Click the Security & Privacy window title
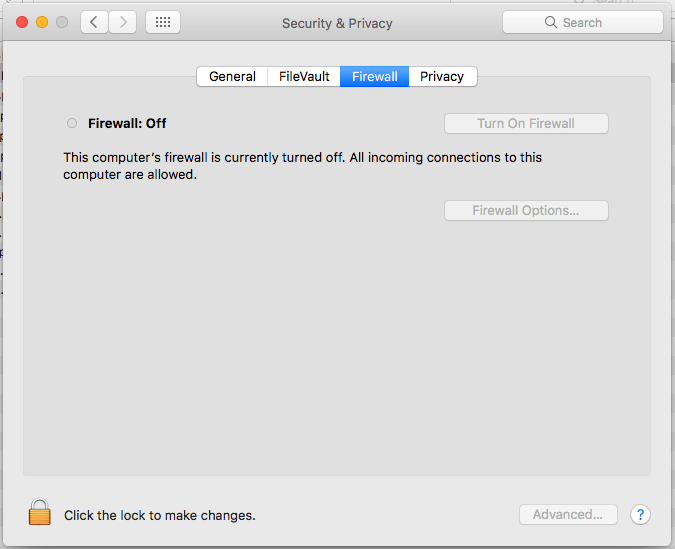The height and width of the screenshot is (549, 675). [x=337, y=23]
